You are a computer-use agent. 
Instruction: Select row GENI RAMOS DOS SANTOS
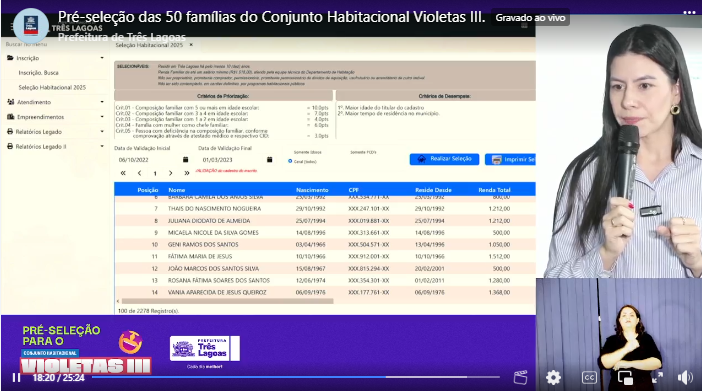click(325, 245)
